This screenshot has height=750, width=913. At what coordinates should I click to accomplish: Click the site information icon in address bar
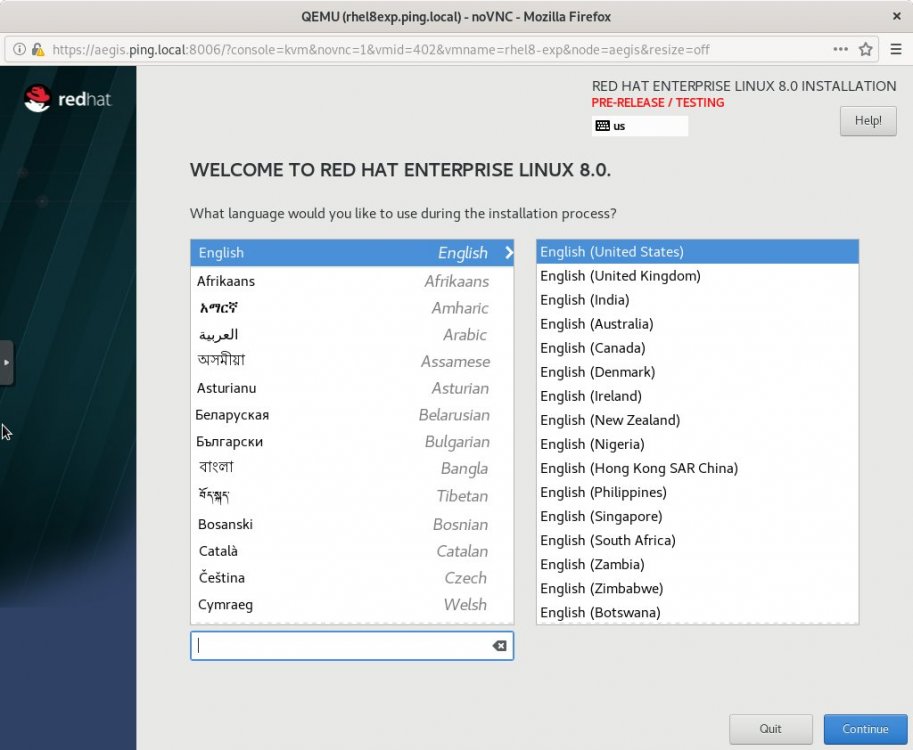[19, 49]
